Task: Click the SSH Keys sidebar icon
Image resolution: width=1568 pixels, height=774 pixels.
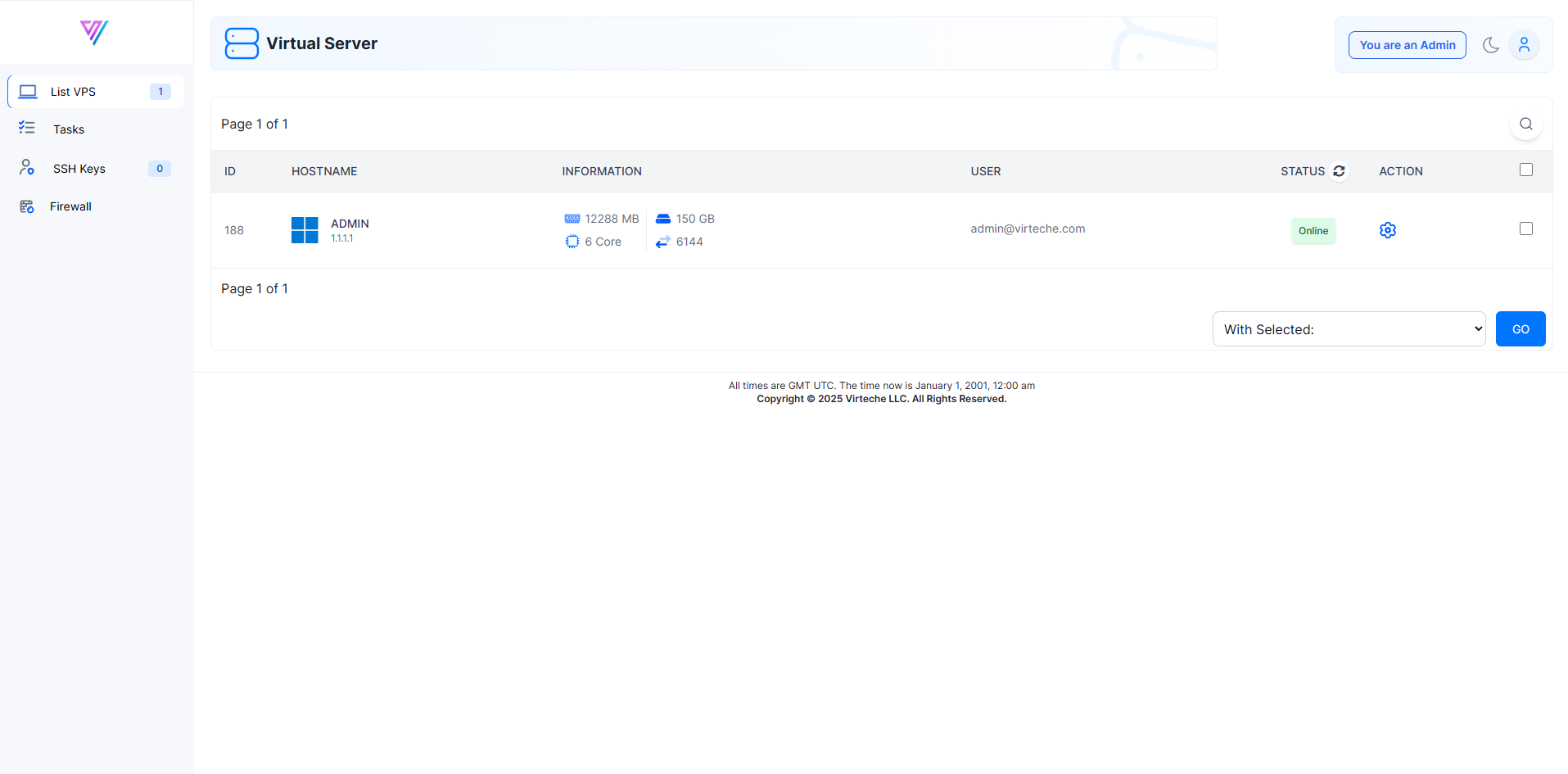Action: [x=27, y=168]
